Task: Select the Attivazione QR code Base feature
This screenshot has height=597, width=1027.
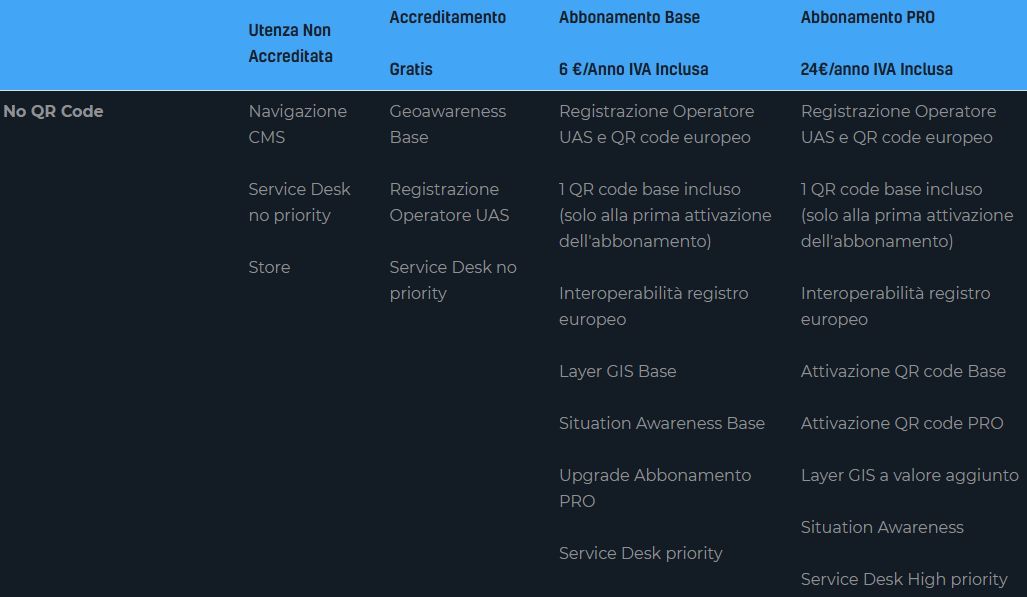Action: tap(902, 371)
